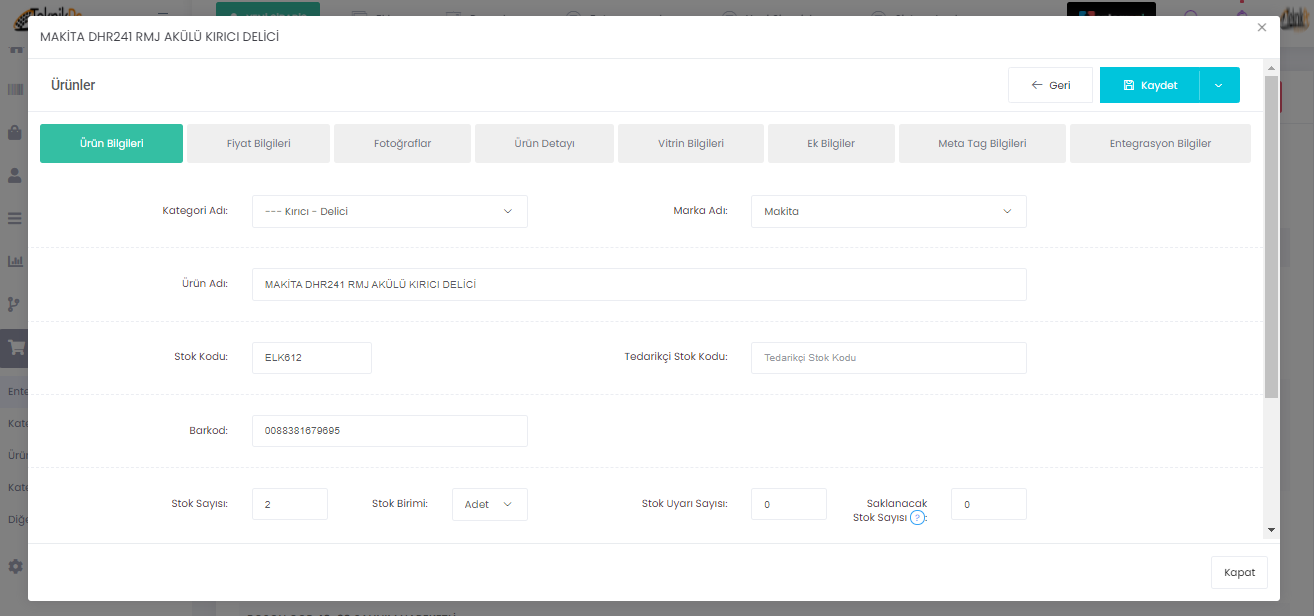Open the Marka Adı dropdown showing Makita
1314x616 pixels.
click(888, 211)
